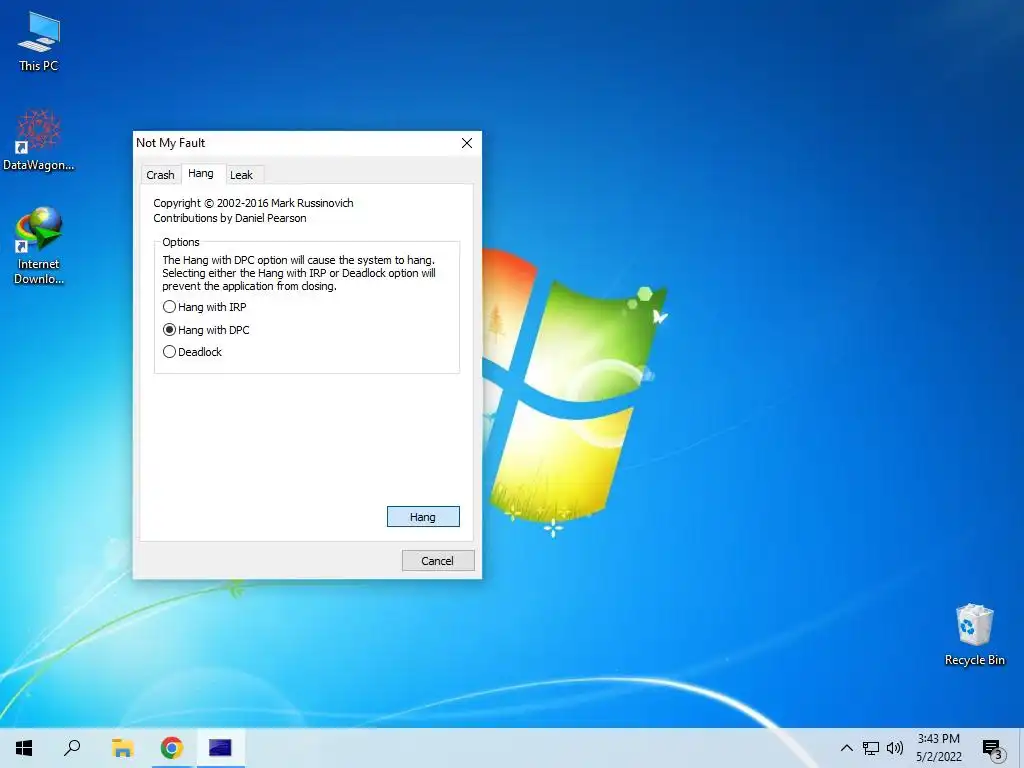
Task: Open File Explorer from the taskbar
Action: pyautogui.click(x=123, y=748)
